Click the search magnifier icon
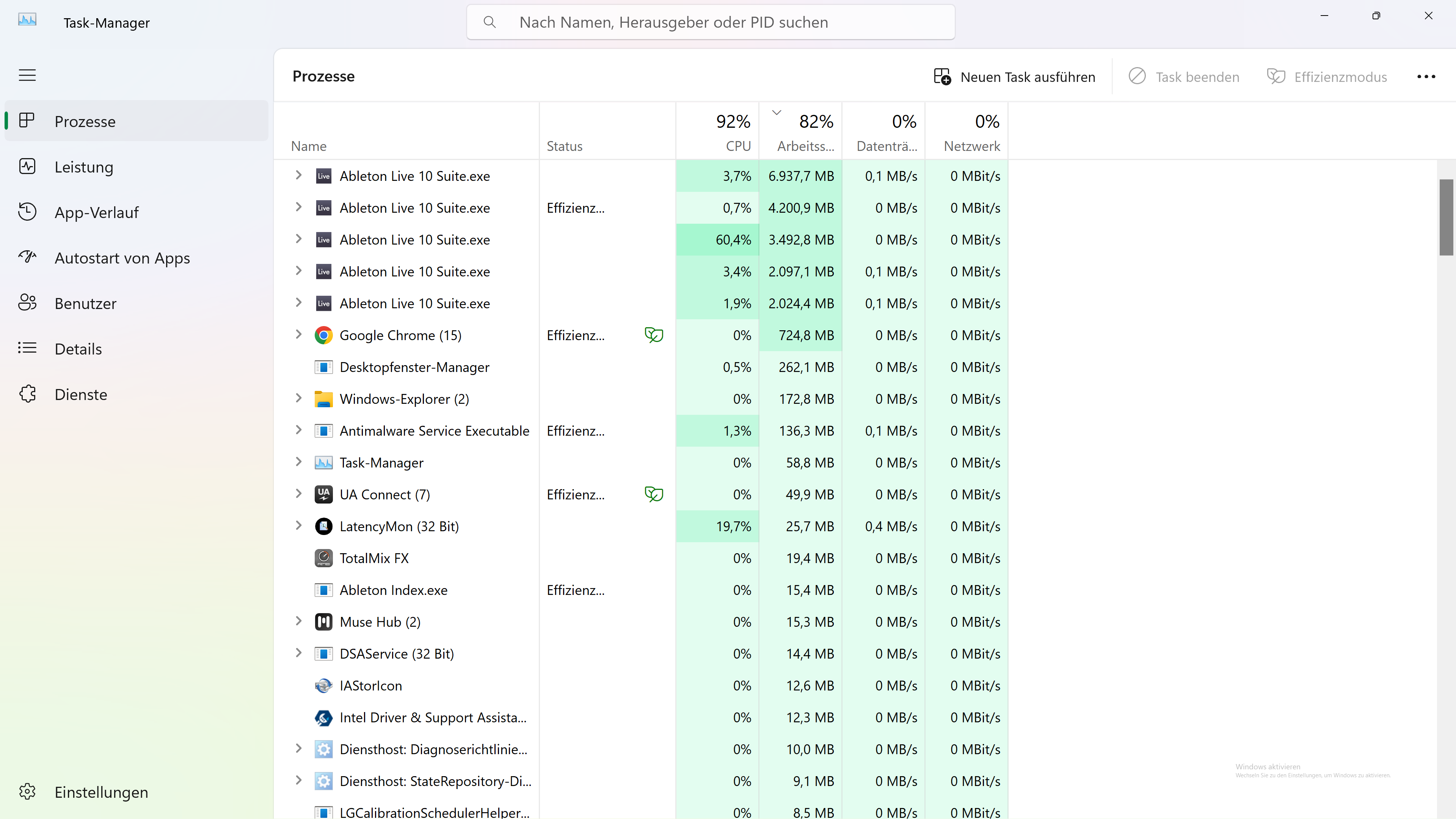Viewport: 1456px width, 819px height. (490, 22)
